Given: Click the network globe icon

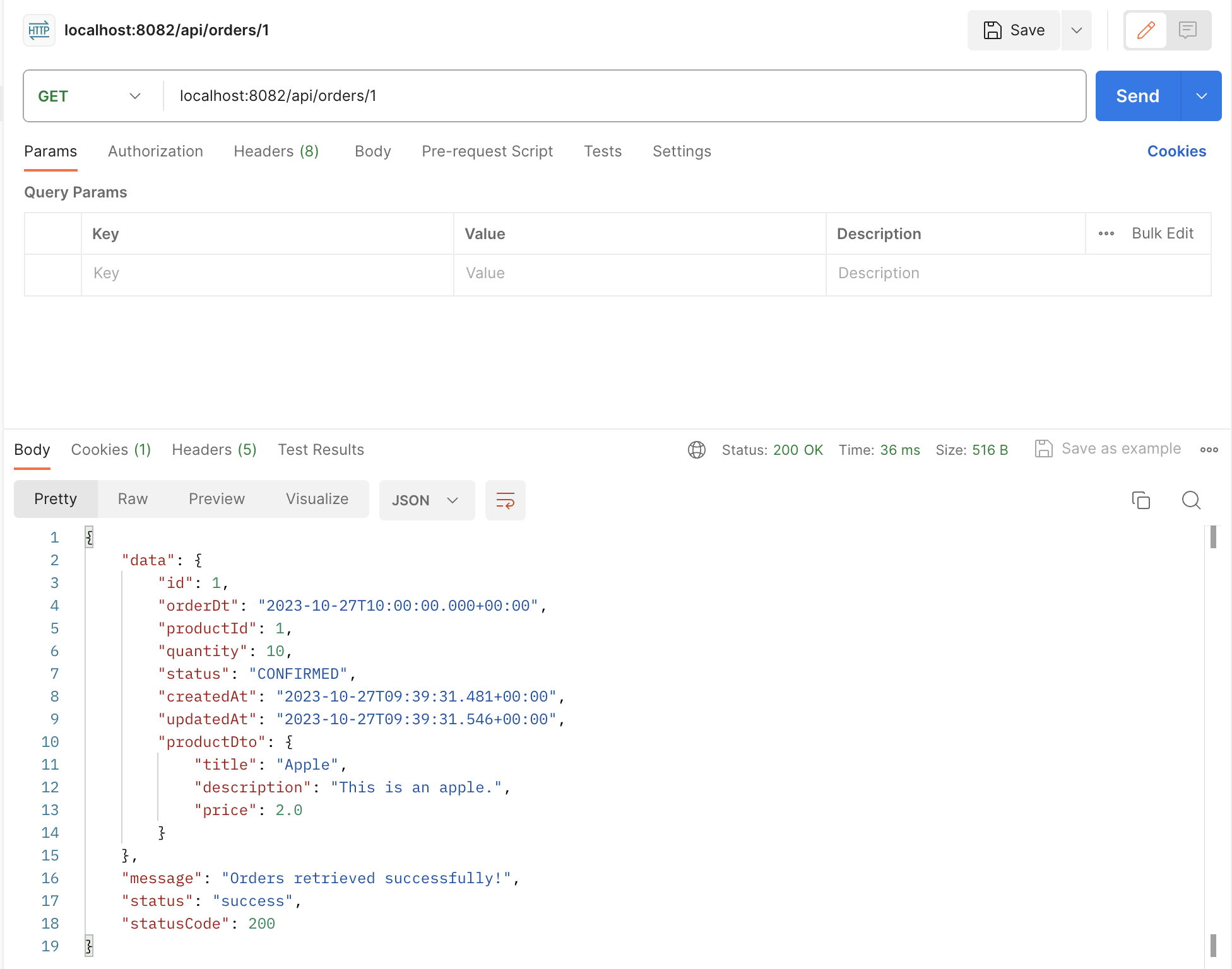Looking at the screenshot, I should pyautogui.click(x=697, y=450).
